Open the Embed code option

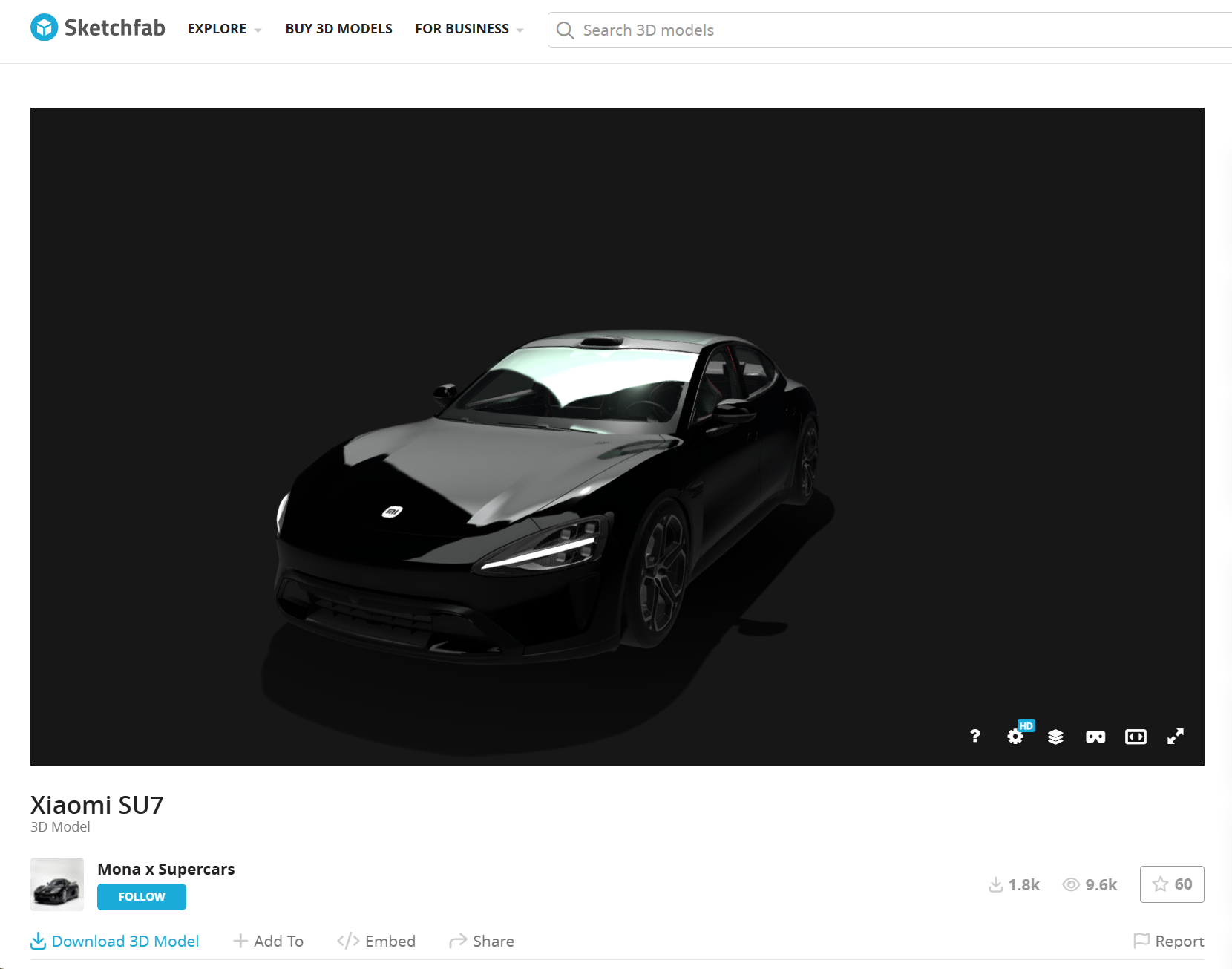point(376,942)
